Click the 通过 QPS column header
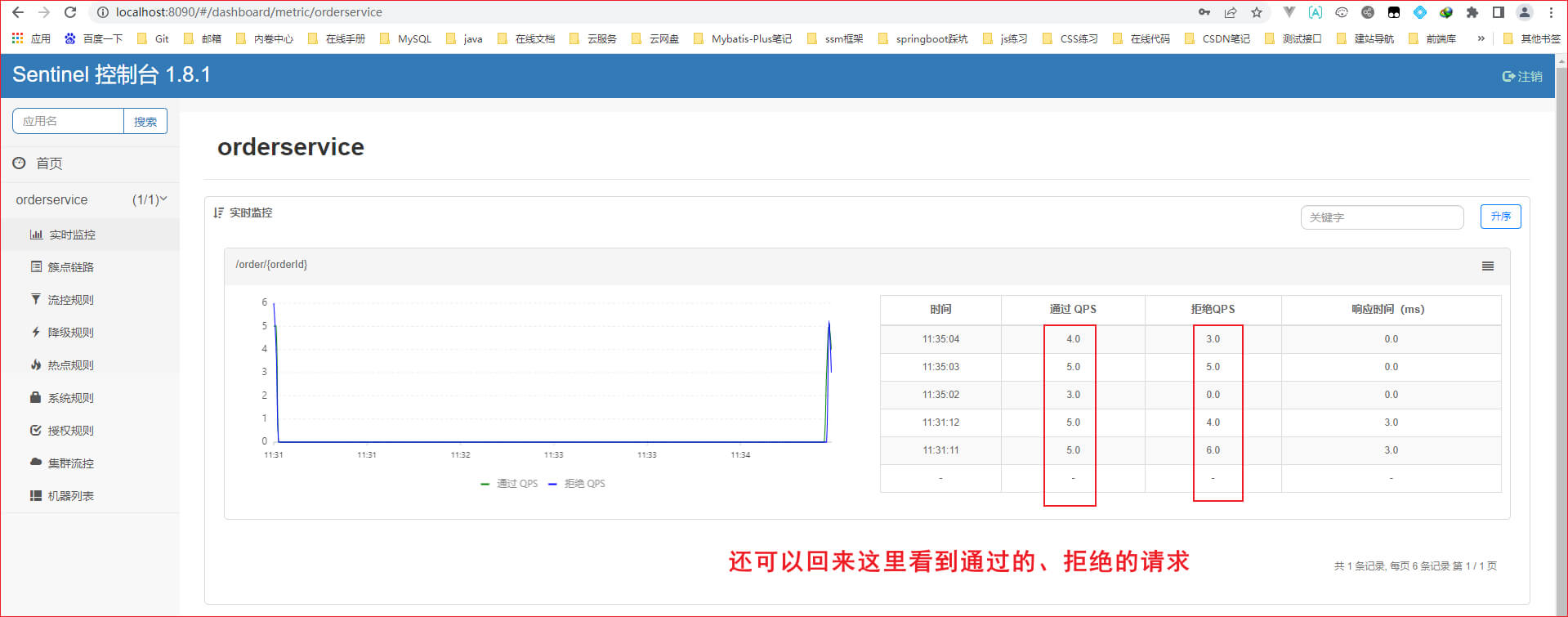Viewport: 1568px width, 617px height. pos(1073,309)
